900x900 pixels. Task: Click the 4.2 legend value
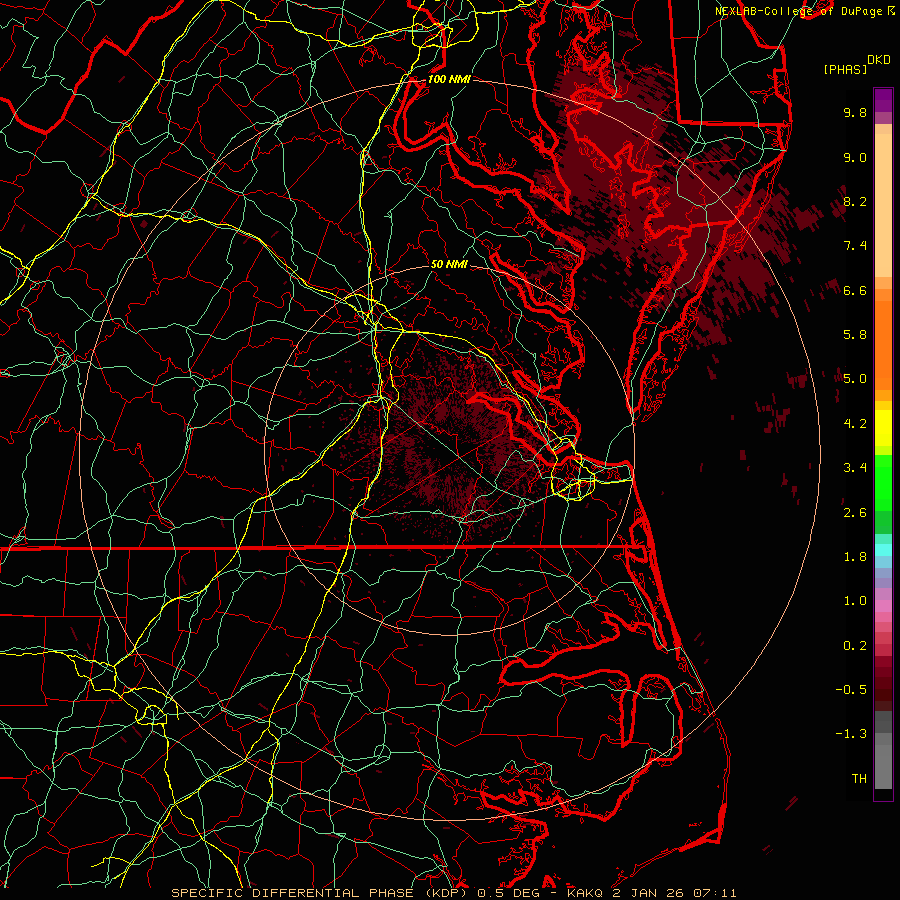click(x=855, y=424)
